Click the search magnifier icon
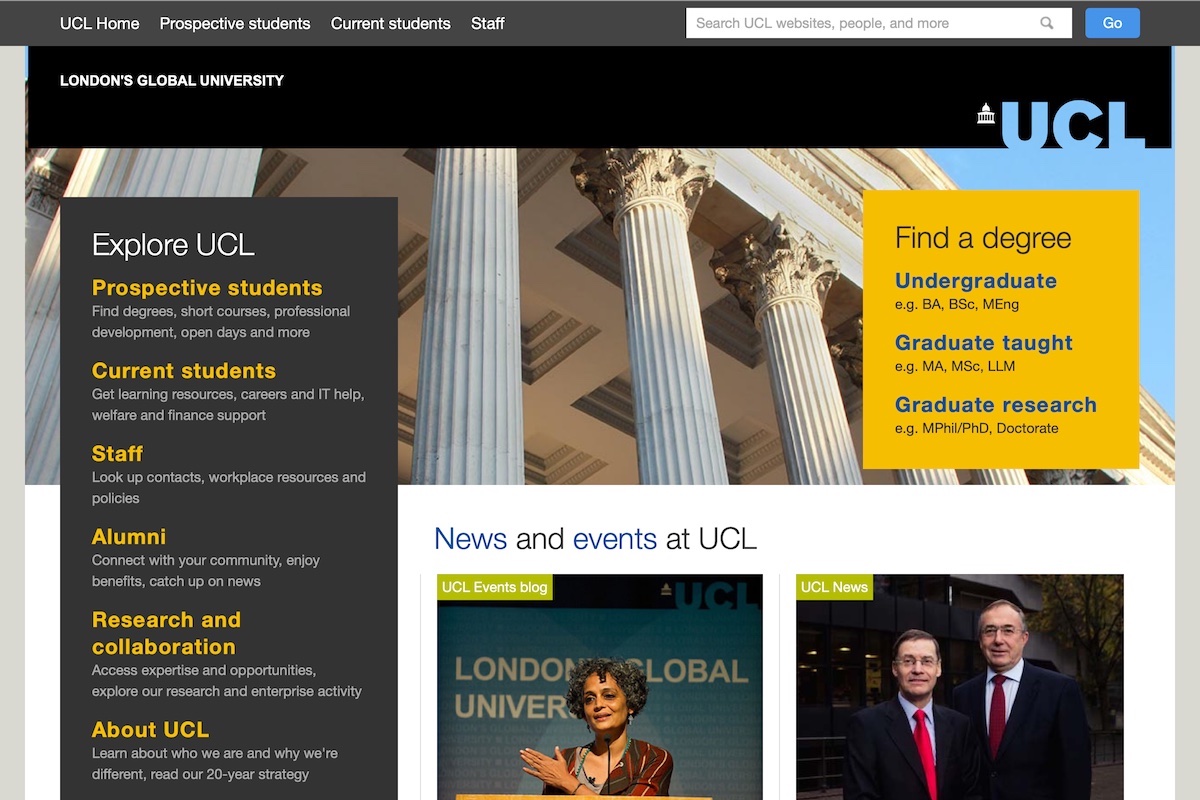 1047,23
